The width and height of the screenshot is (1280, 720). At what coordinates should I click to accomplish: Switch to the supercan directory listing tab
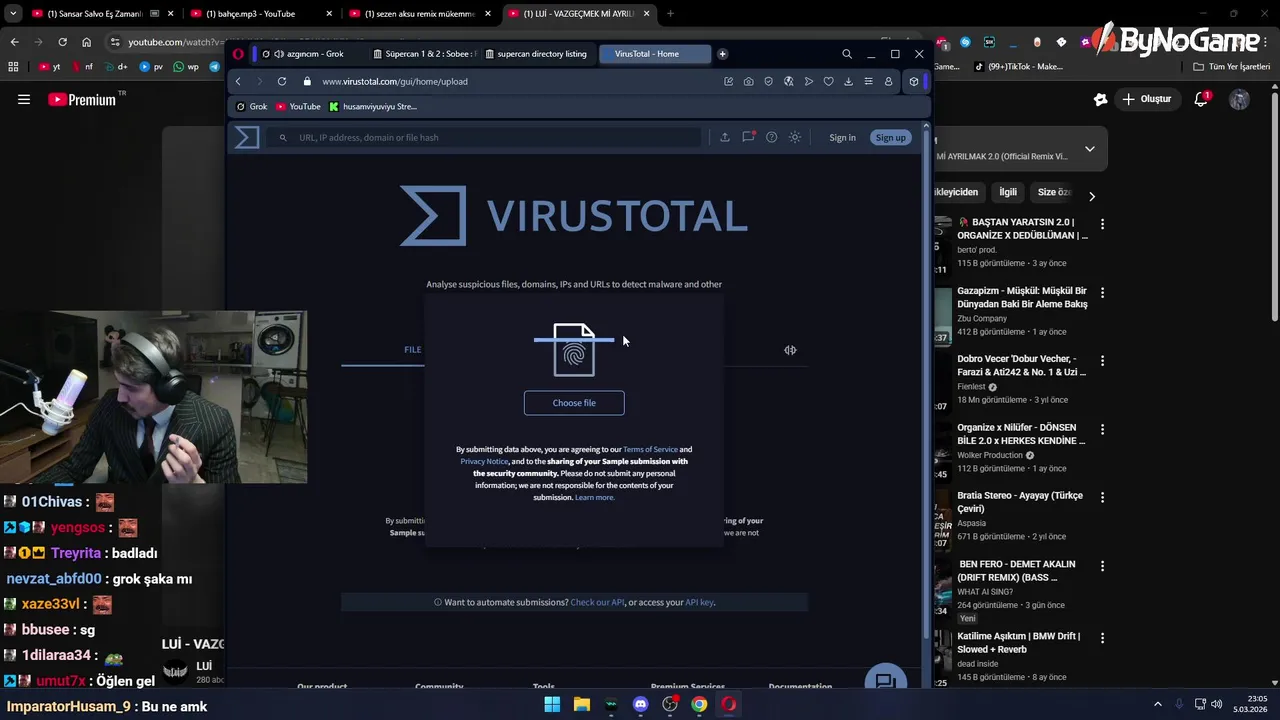click(538, 54)
